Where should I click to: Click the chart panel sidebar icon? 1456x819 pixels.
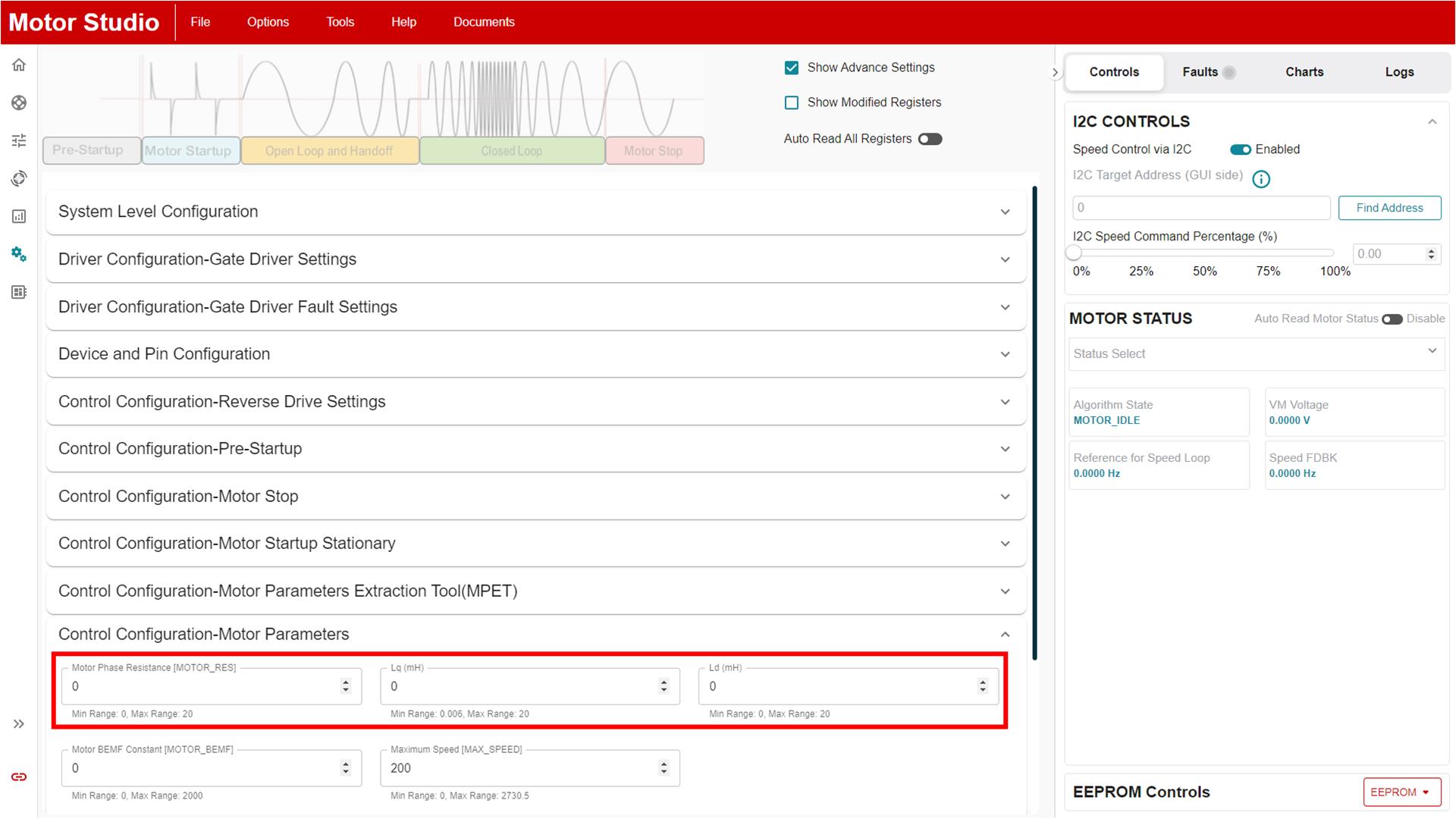click(x=19, y=216)
